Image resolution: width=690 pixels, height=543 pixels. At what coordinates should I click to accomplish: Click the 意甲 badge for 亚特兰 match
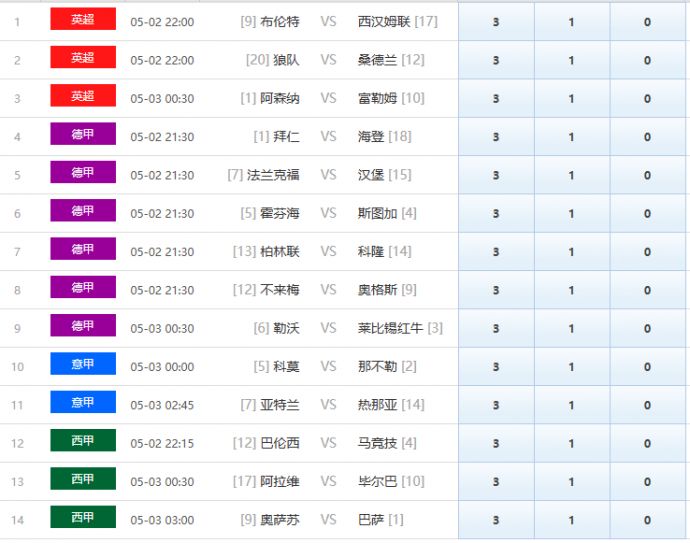click(83, 401)
